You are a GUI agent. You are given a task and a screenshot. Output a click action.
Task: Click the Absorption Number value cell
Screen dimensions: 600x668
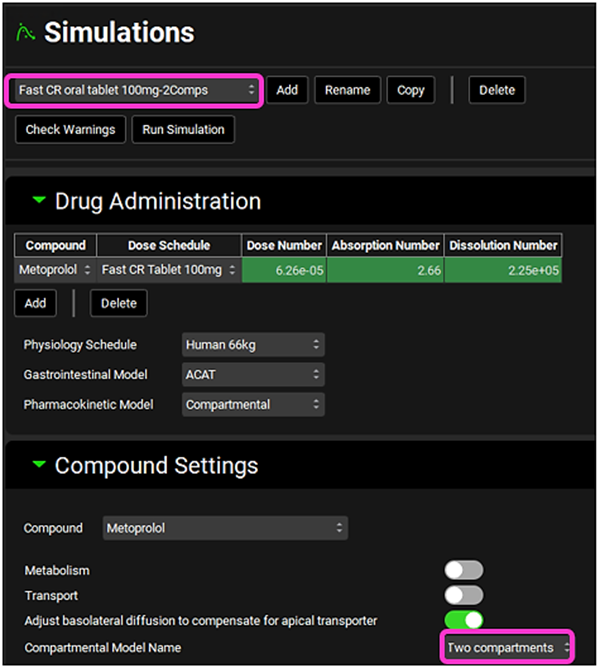385,270
